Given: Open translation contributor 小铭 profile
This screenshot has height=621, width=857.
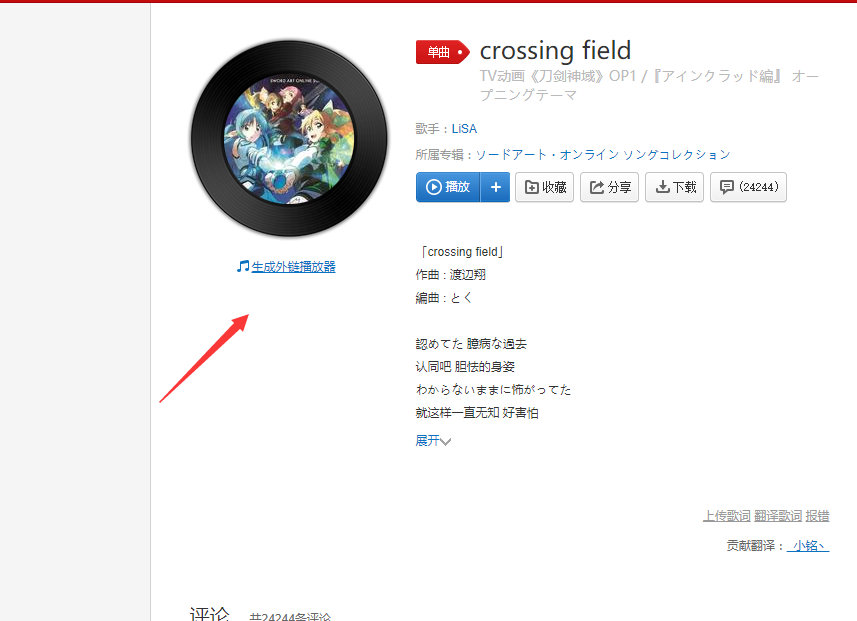Looking at the screenshot, I should [x=808, y=546].
